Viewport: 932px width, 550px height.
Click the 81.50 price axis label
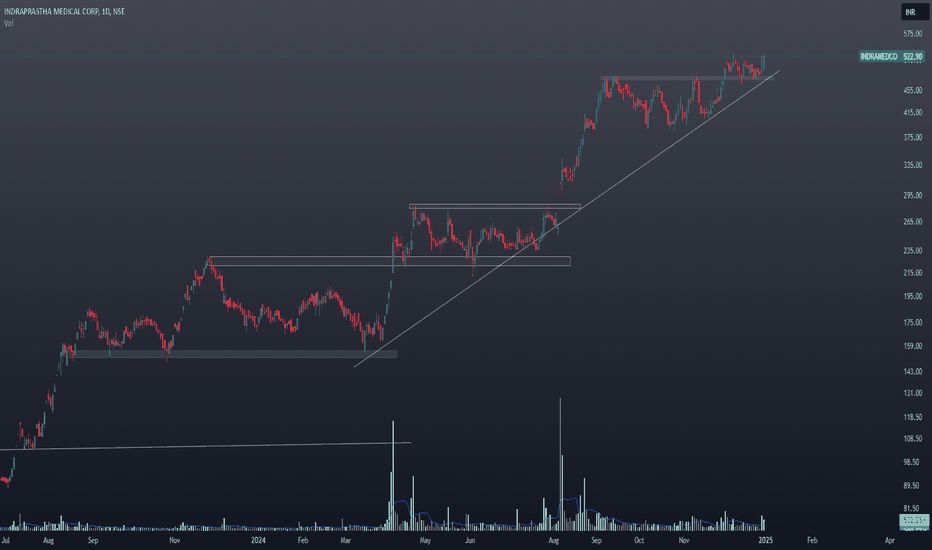pyautogui.click(x=912, y=508)
